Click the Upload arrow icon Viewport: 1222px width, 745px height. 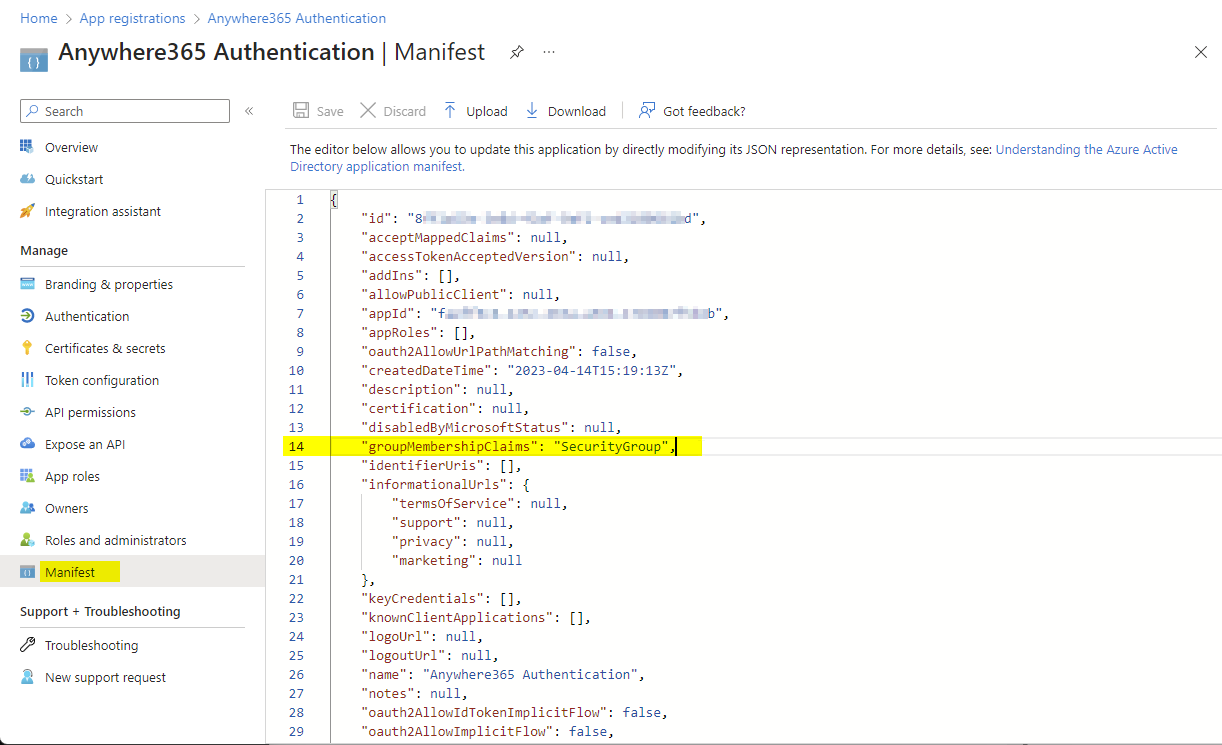point(450,111)
